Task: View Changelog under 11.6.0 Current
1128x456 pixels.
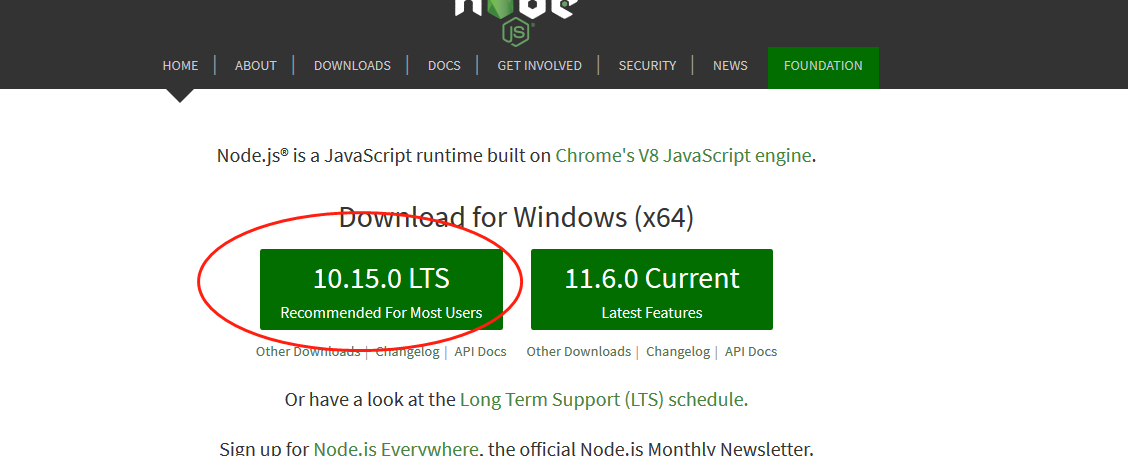Action: [x=678, y=352]
